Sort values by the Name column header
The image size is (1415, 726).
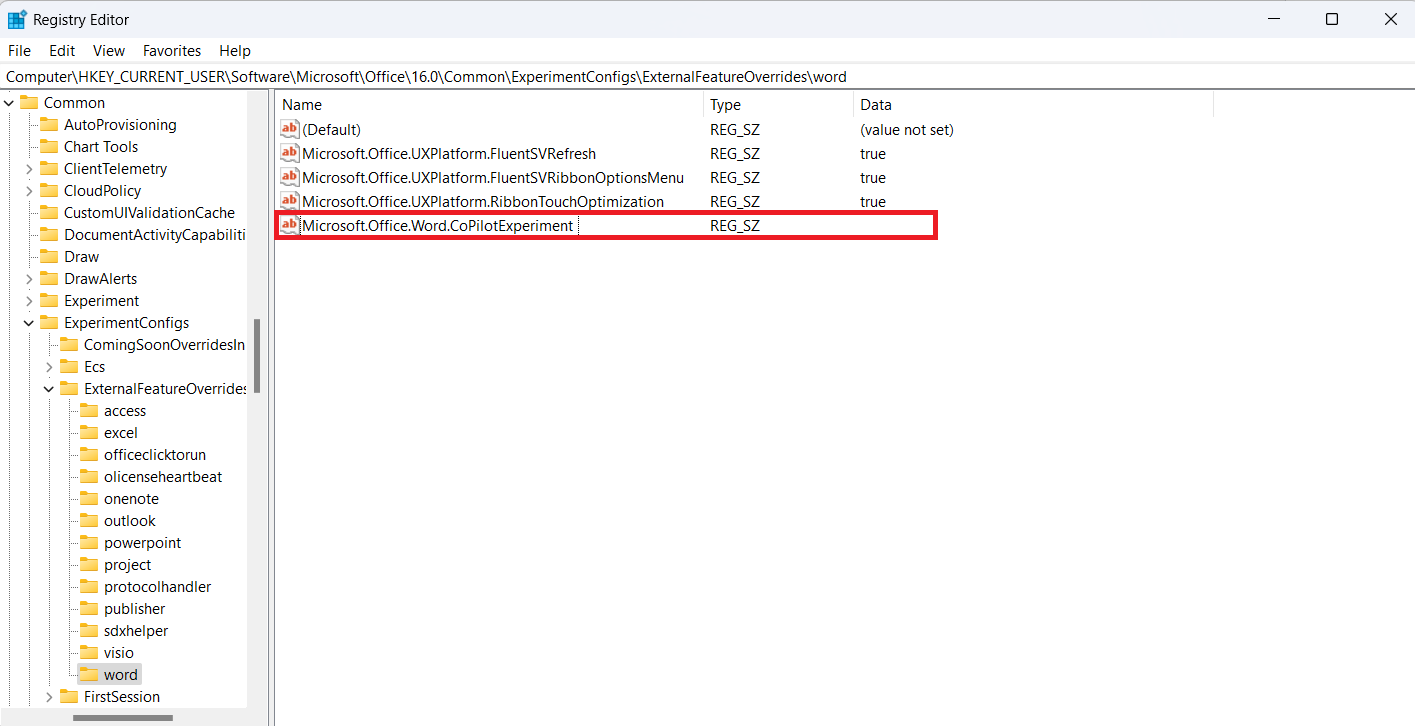pos(490,104)
